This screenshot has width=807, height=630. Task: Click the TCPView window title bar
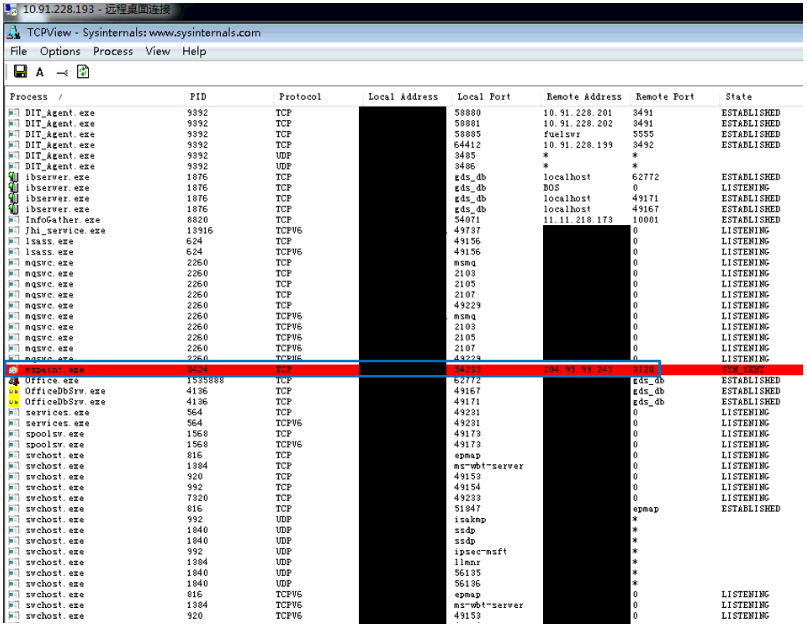coord(404,32)
